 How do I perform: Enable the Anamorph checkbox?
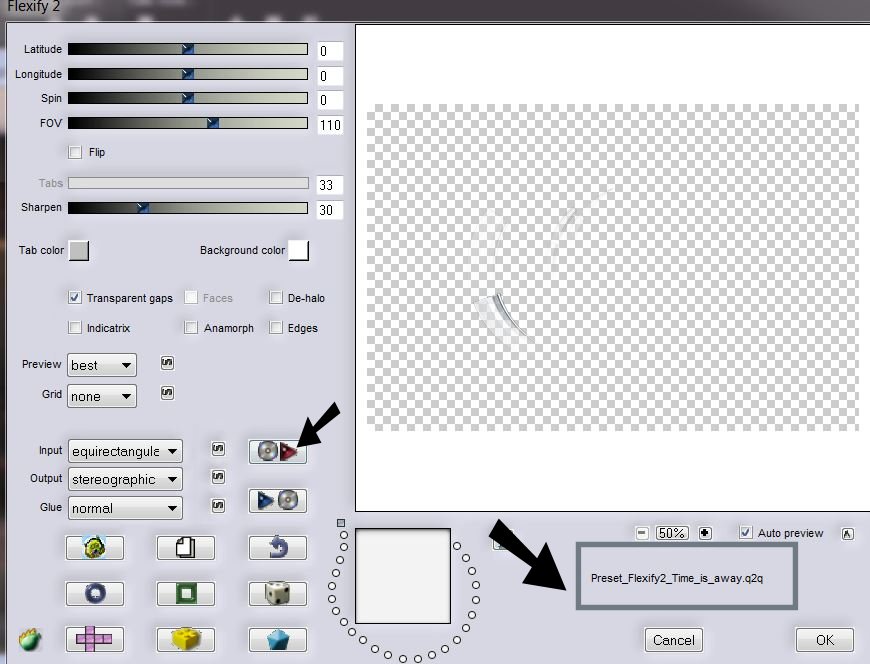coord(191,327)
